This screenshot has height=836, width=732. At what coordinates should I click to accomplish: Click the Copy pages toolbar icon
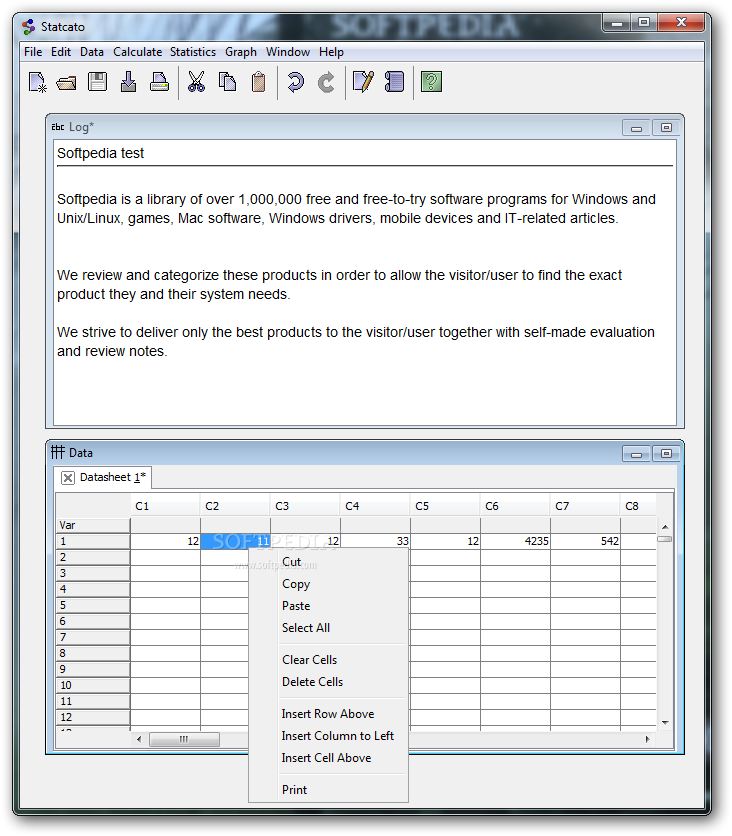coord(228,82)
